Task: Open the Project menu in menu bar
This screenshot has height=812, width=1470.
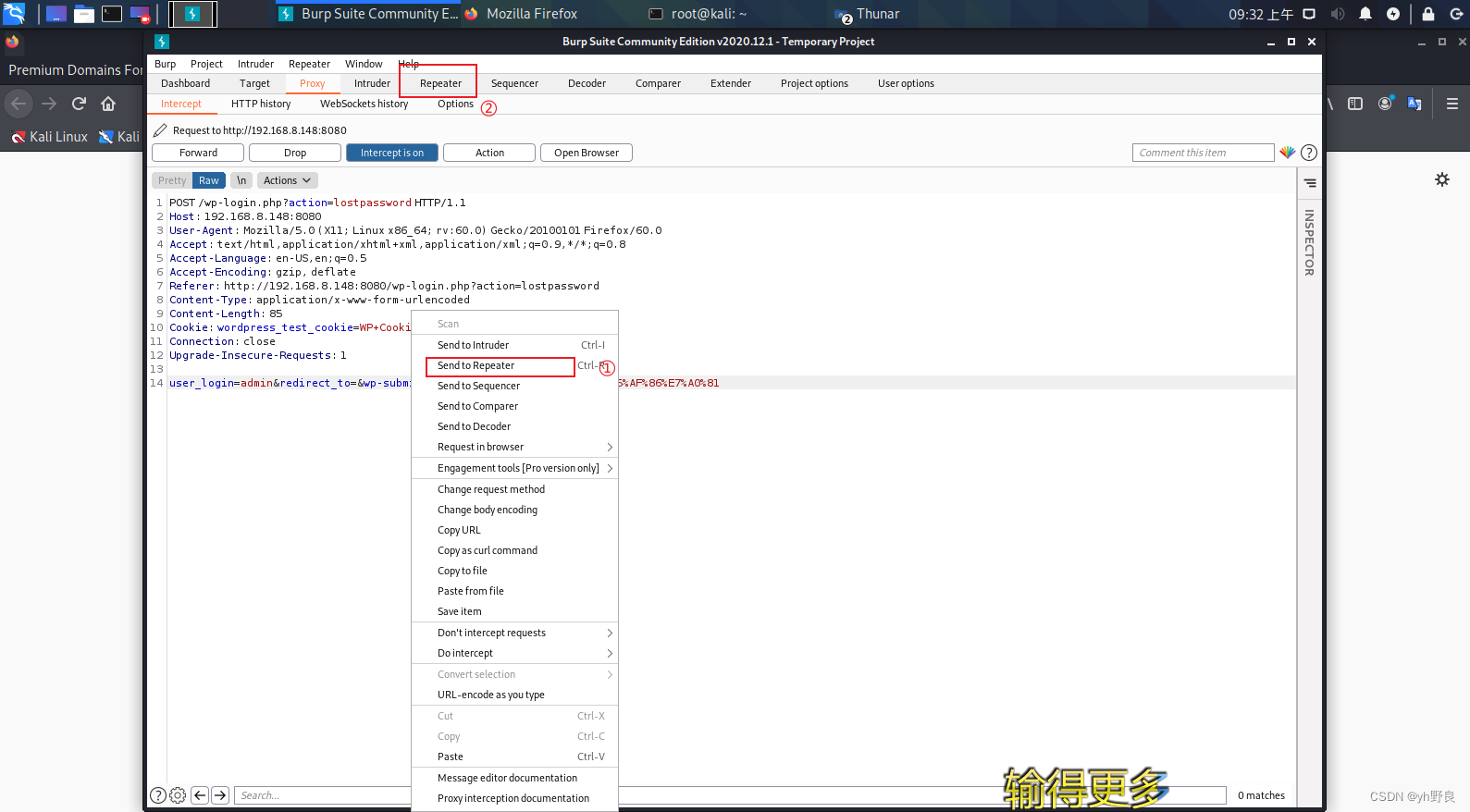Action: click(x=206, y=64)
